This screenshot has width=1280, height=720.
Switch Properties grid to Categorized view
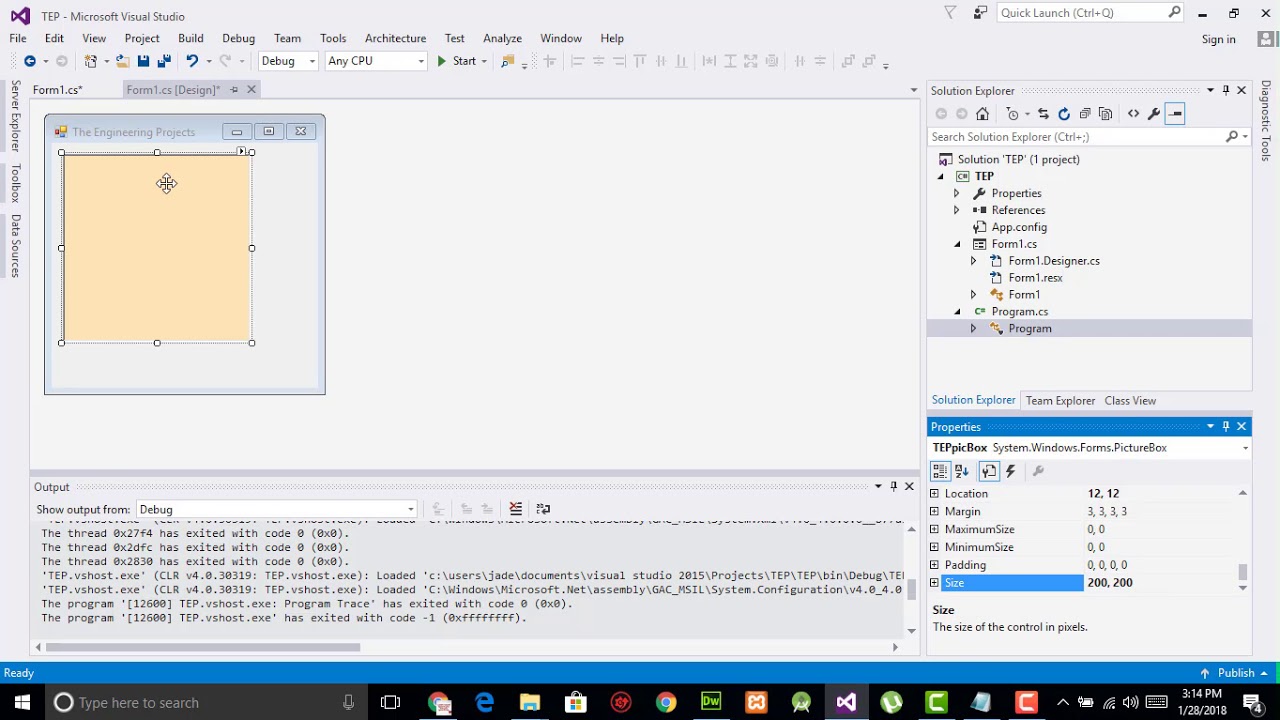point(940,471)
